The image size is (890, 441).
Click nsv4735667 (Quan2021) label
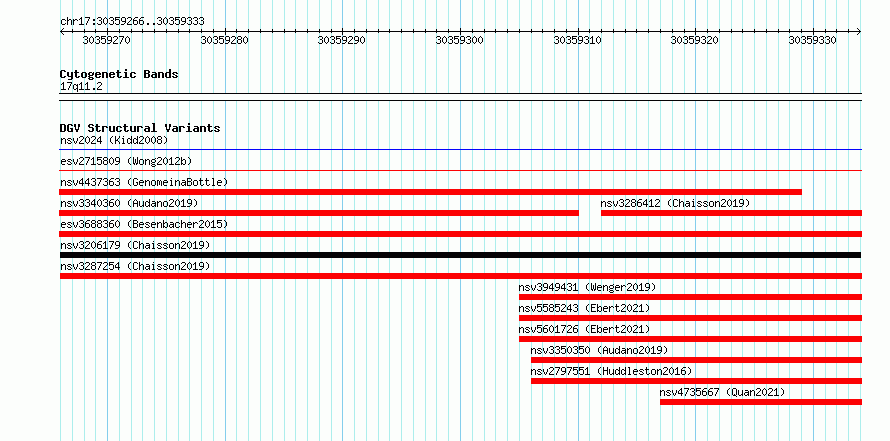tap(723, 392)
